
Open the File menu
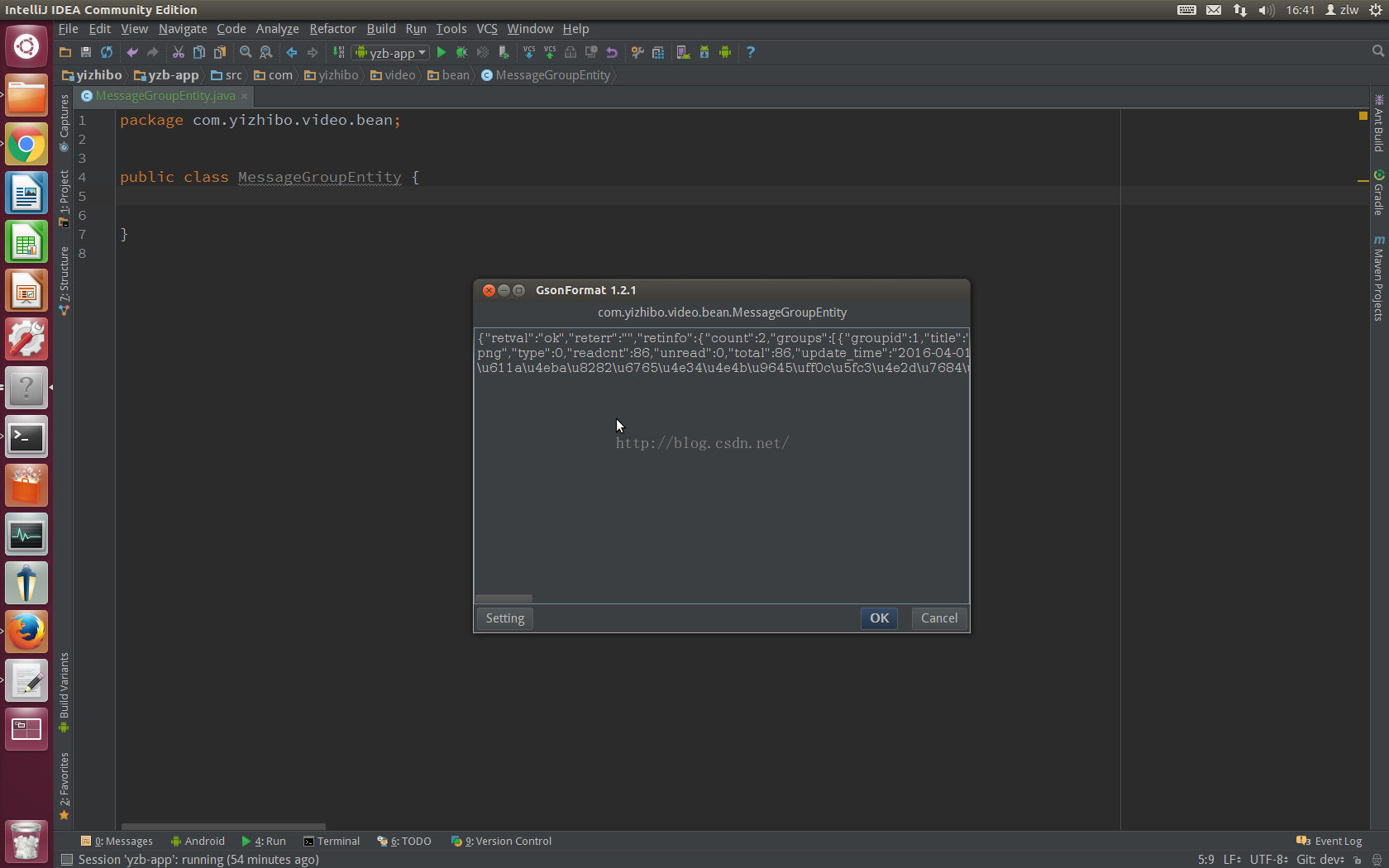click(68, 29)
